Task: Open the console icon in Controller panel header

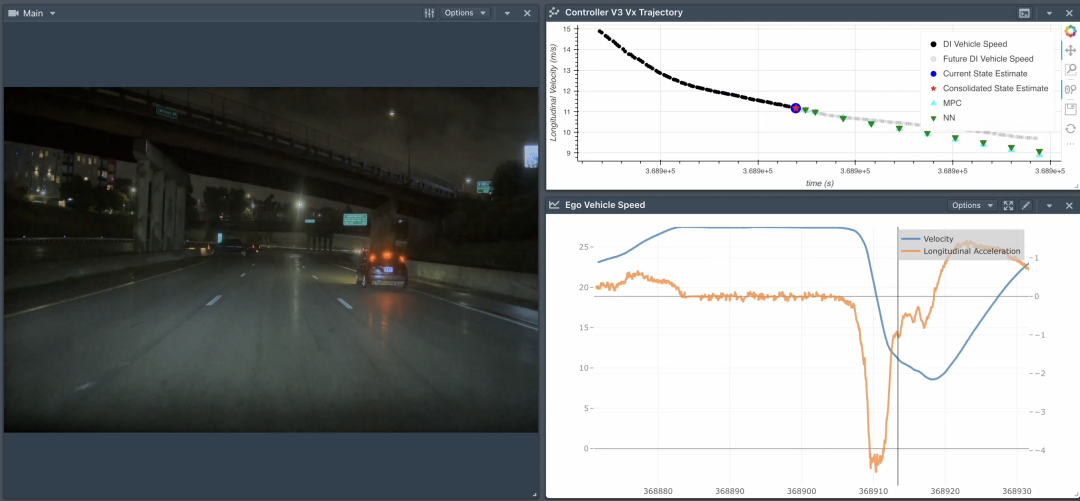Action: (x=1024, y=13)
